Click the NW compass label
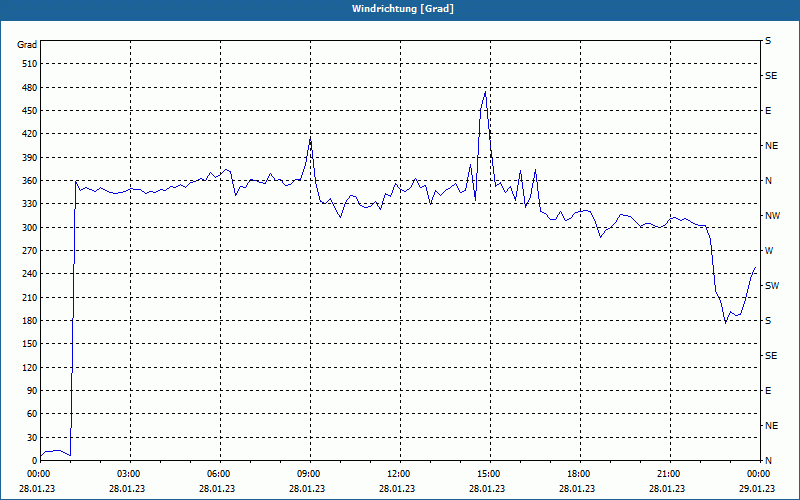800x500 pixels. click(772, 216)
